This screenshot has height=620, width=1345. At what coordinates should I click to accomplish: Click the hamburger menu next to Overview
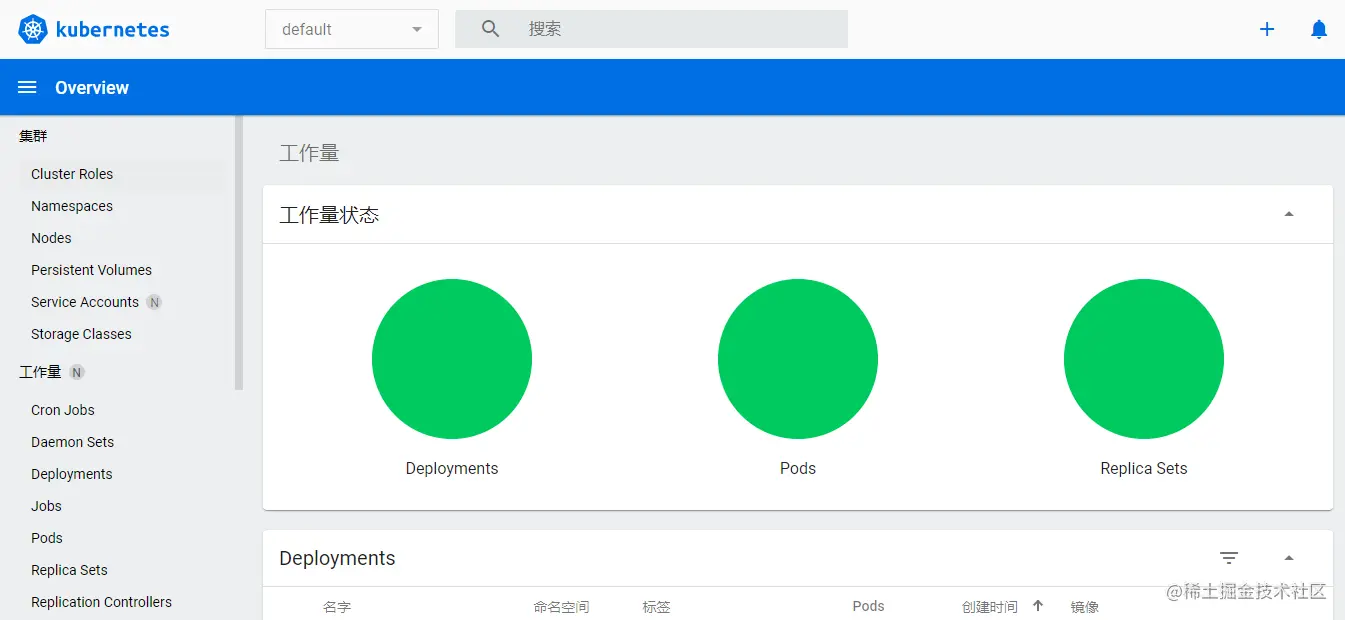(x=26, y=87)
